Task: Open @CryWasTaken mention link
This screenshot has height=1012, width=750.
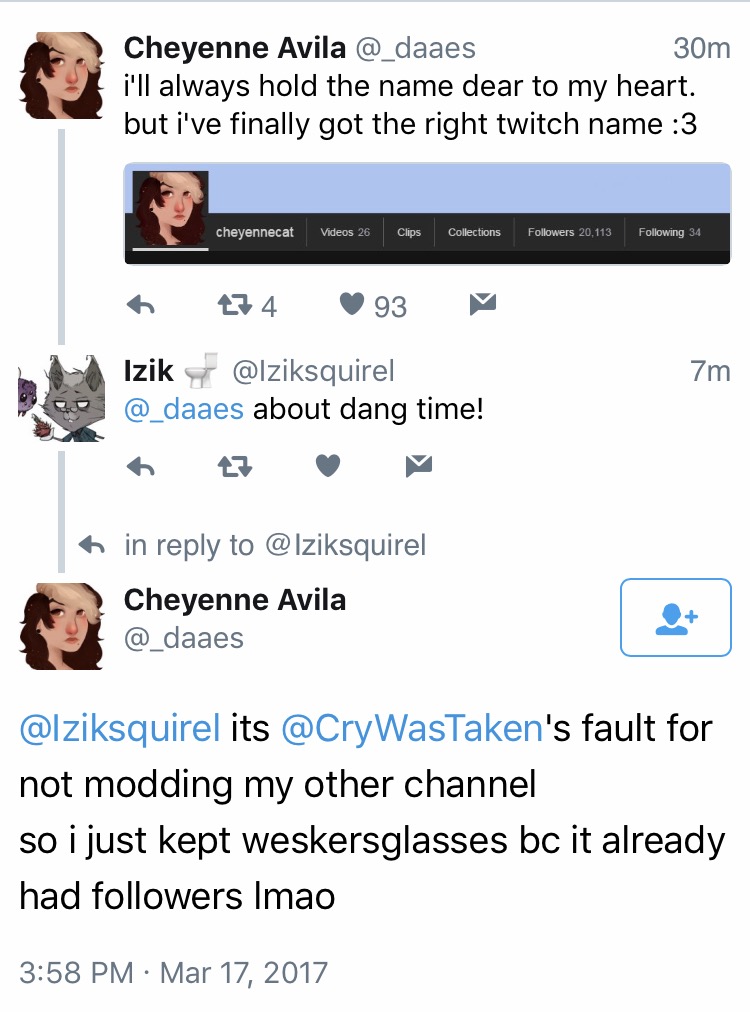Action: (412, 729)
